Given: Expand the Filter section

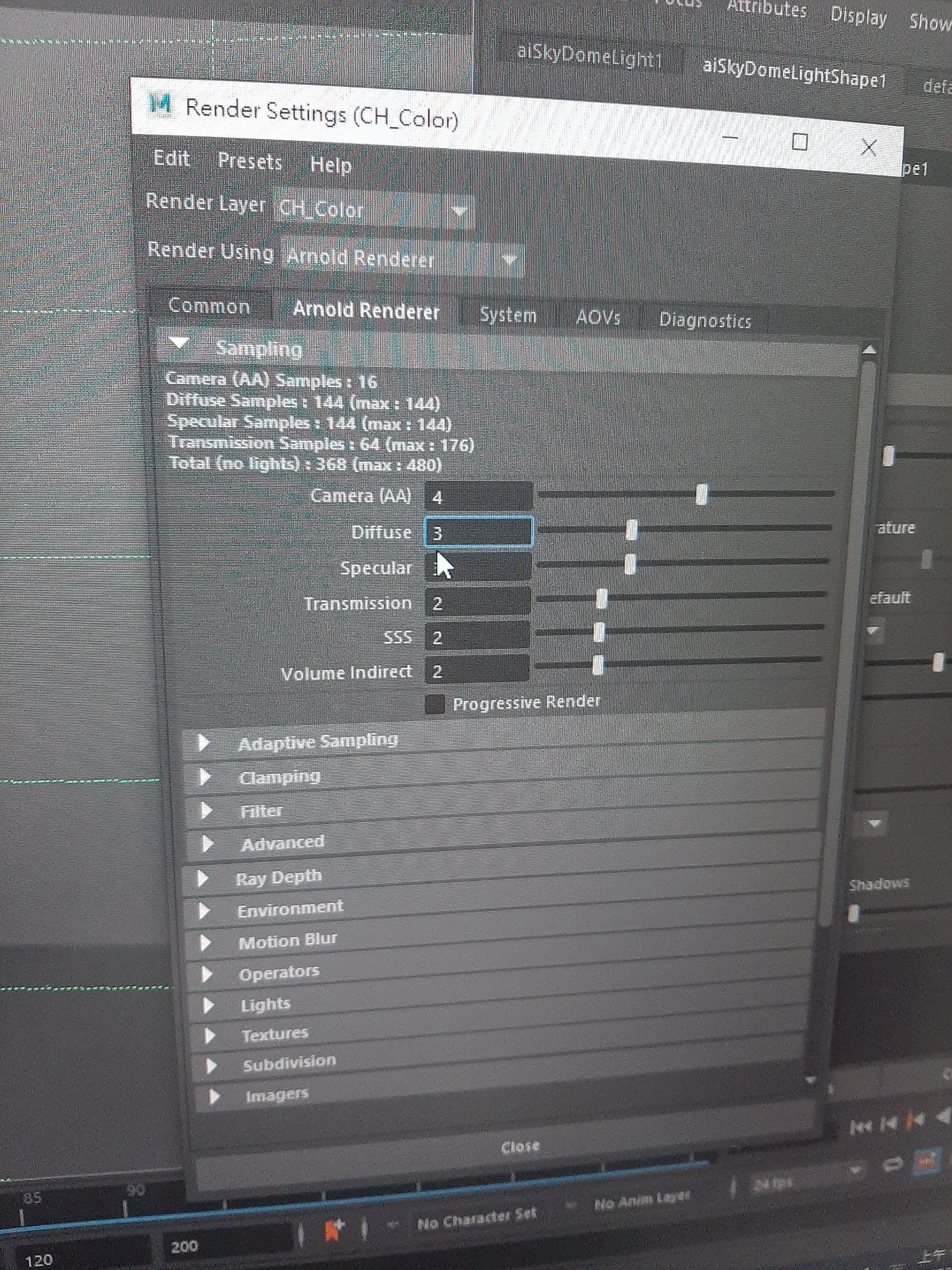Looking at the screenshot, I should click(x=206, y=811).
